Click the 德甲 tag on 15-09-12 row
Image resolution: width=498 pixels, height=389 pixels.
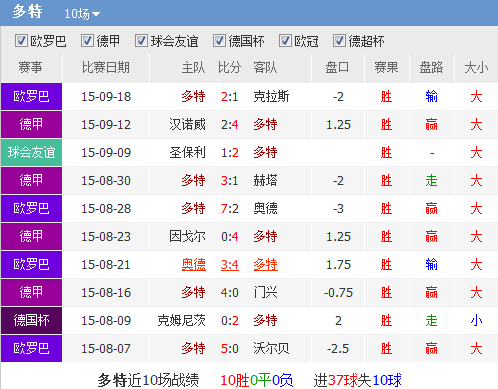31,125
